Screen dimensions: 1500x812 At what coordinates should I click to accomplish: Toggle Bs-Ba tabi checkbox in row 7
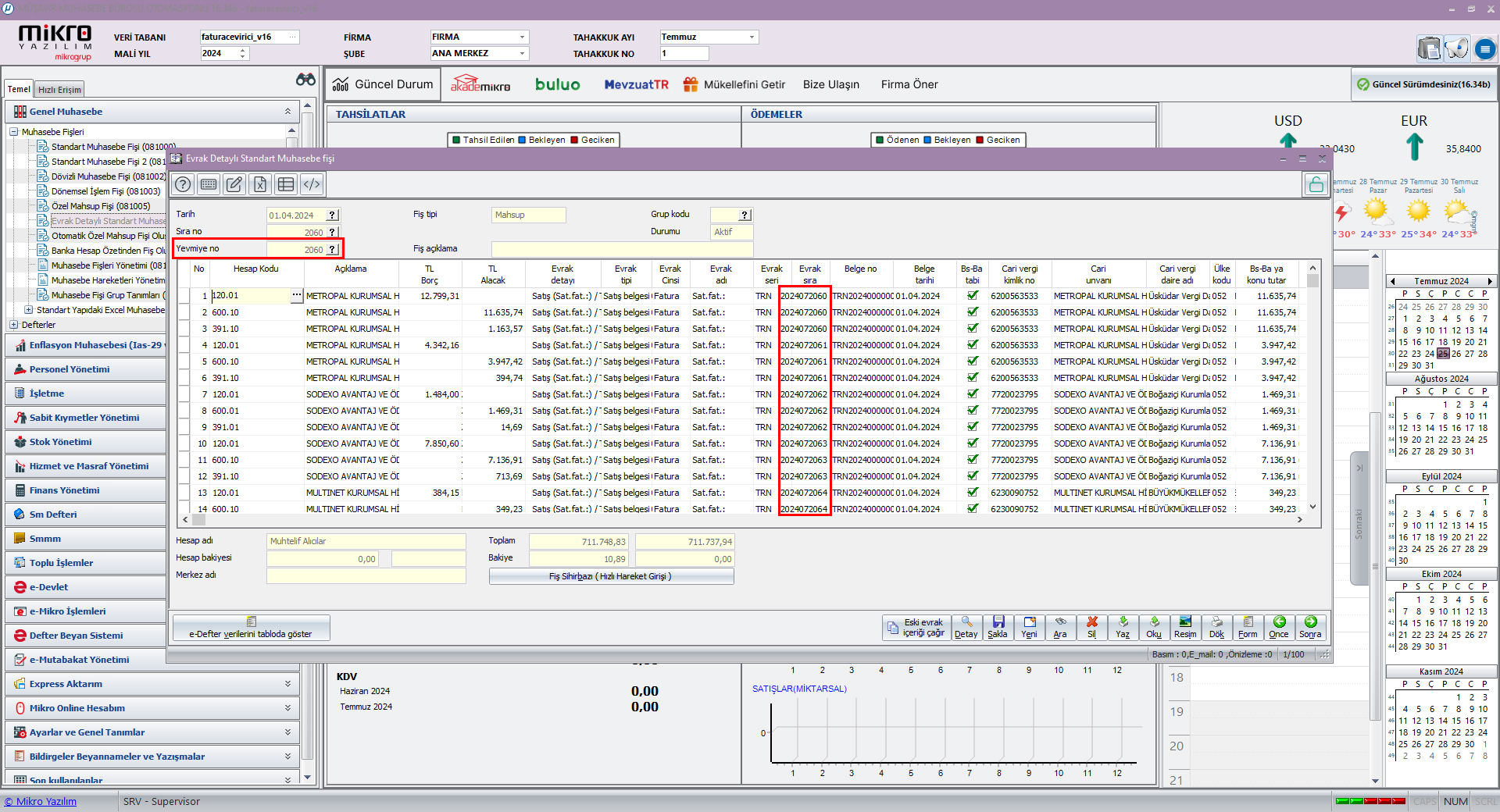pyautogui.click(x=972, y=394)
